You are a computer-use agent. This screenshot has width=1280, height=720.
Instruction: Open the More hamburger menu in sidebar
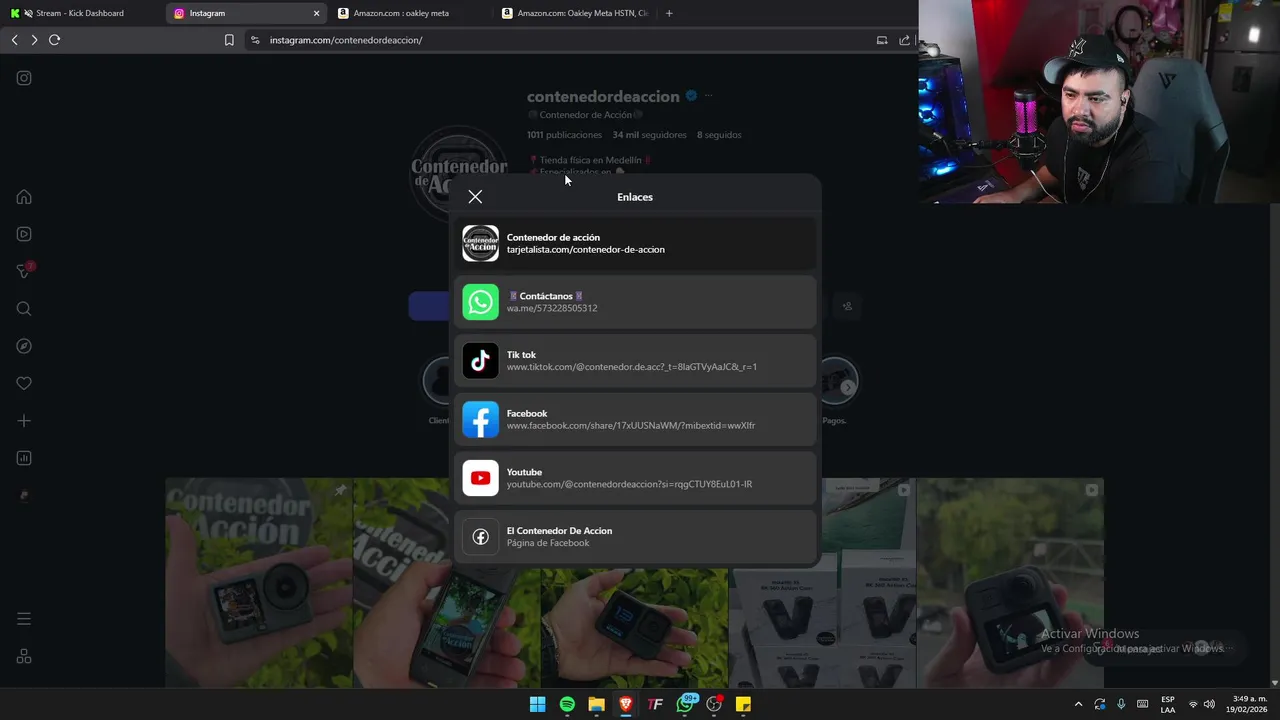point(24,619)
